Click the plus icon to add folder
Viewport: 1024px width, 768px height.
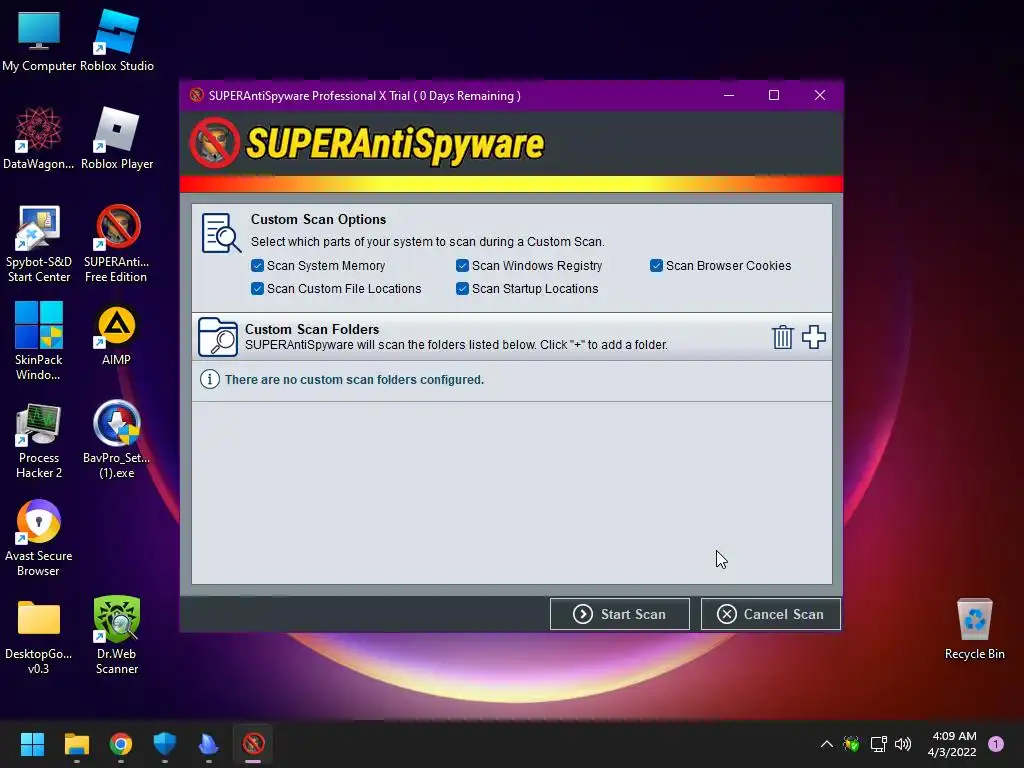click(x=814, y=337)
